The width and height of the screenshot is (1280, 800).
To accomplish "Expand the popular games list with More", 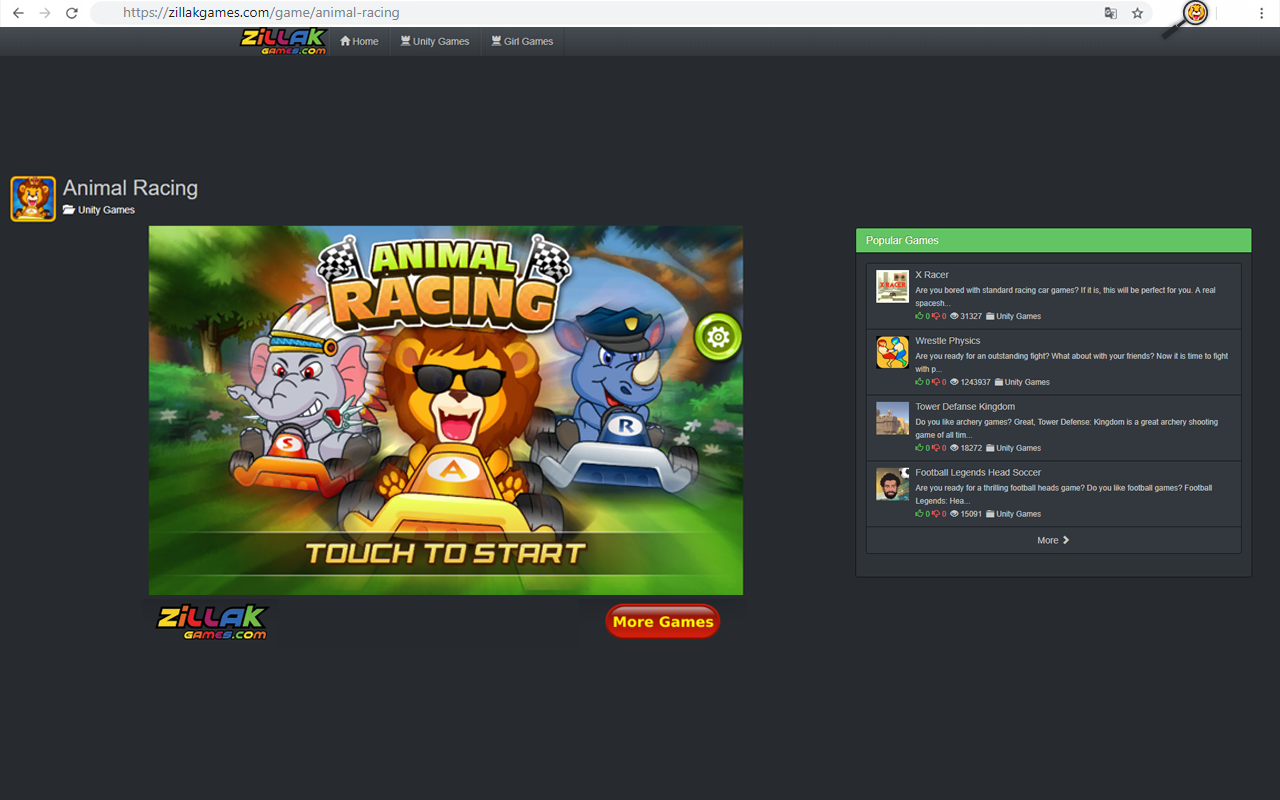I will click(1053, 540).
